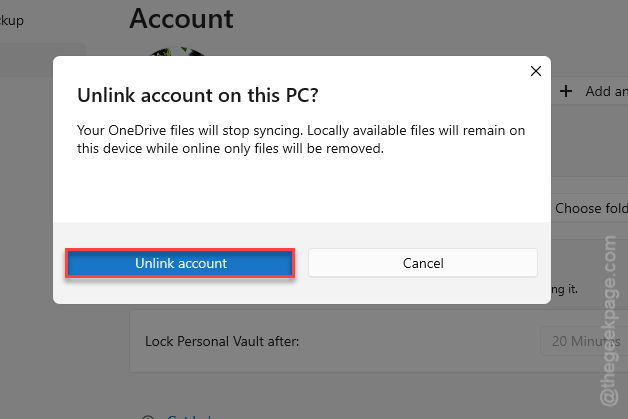
Task: Close the unlink dialog with the X icon
Action: coord(535,71)
